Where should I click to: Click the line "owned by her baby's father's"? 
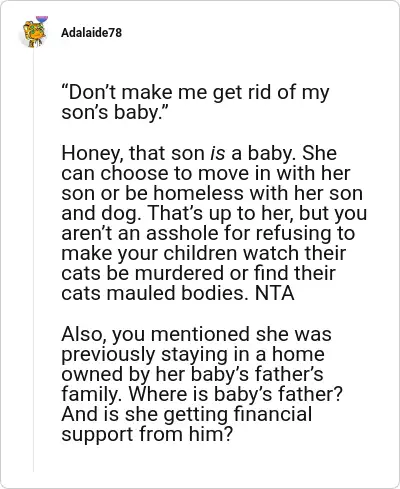192,374
